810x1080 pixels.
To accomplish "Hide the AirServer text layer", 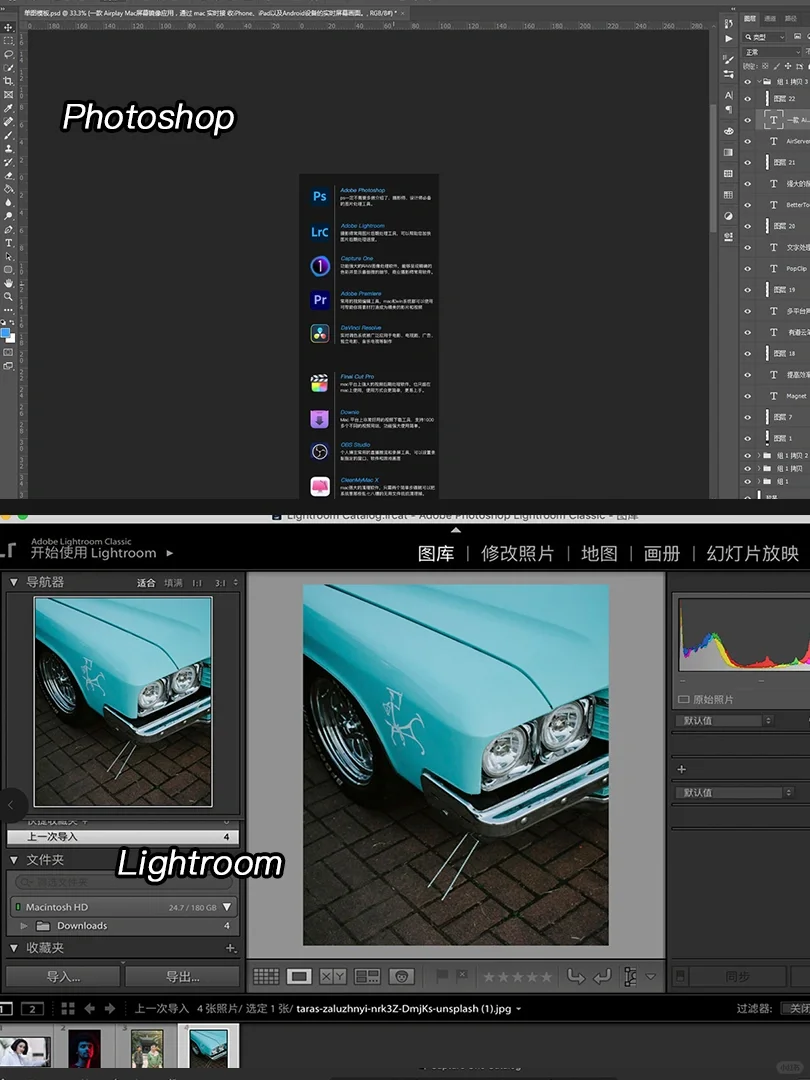I will pos(747,141).
